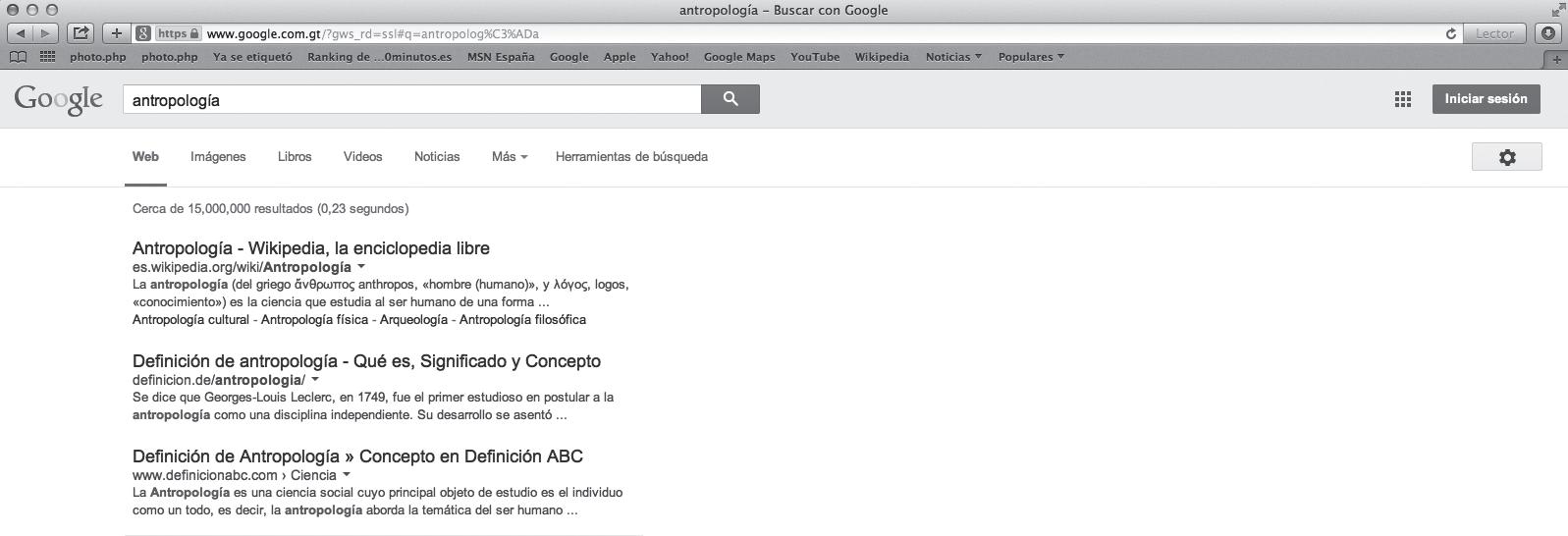The height and width of the screenshot is (536, 1568).
Task: Open dropdown arrow next to es.wikipedia.org URL
Action: [361, 267]
